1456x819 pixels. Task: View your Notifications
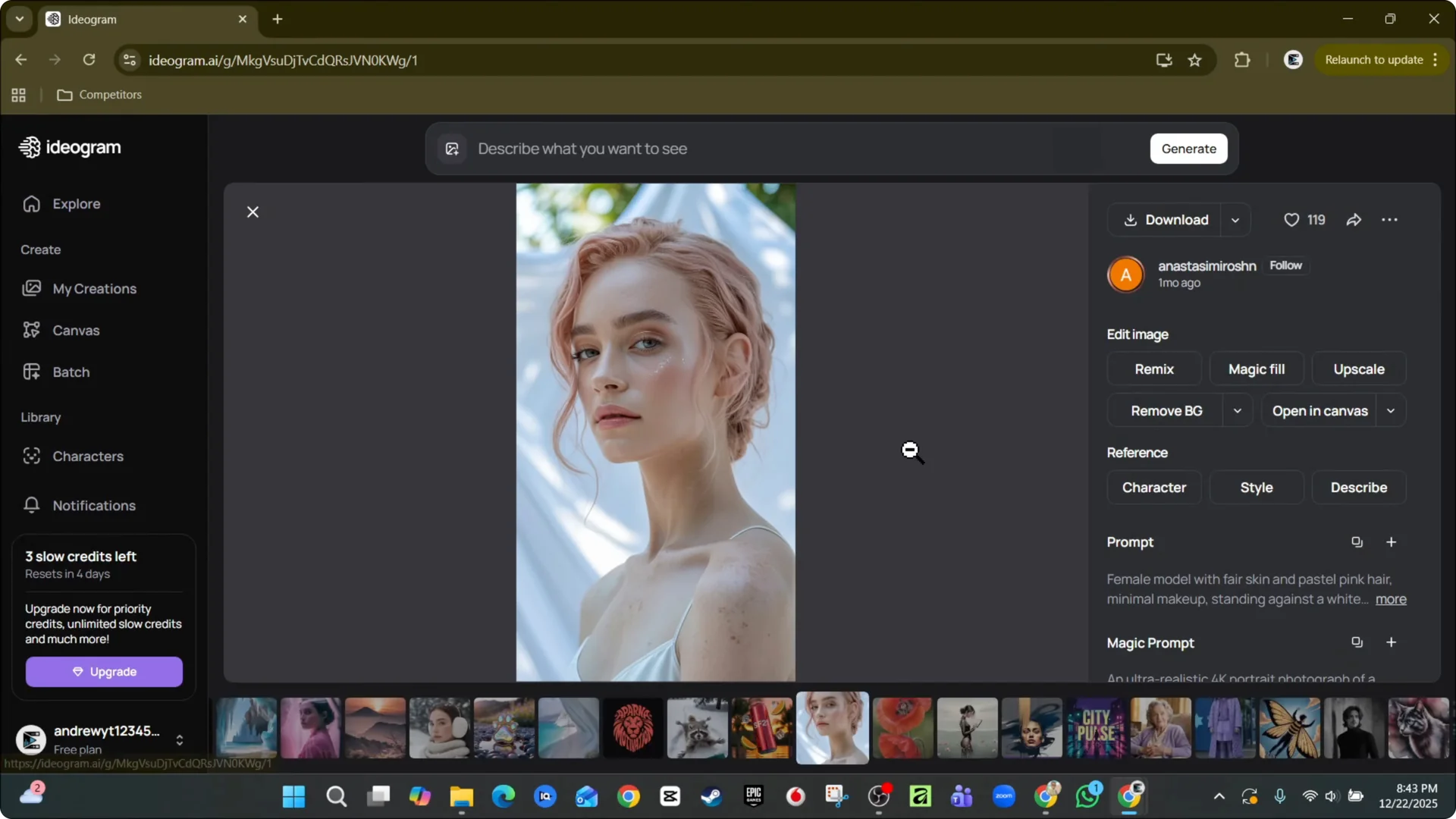pos(93,506)
